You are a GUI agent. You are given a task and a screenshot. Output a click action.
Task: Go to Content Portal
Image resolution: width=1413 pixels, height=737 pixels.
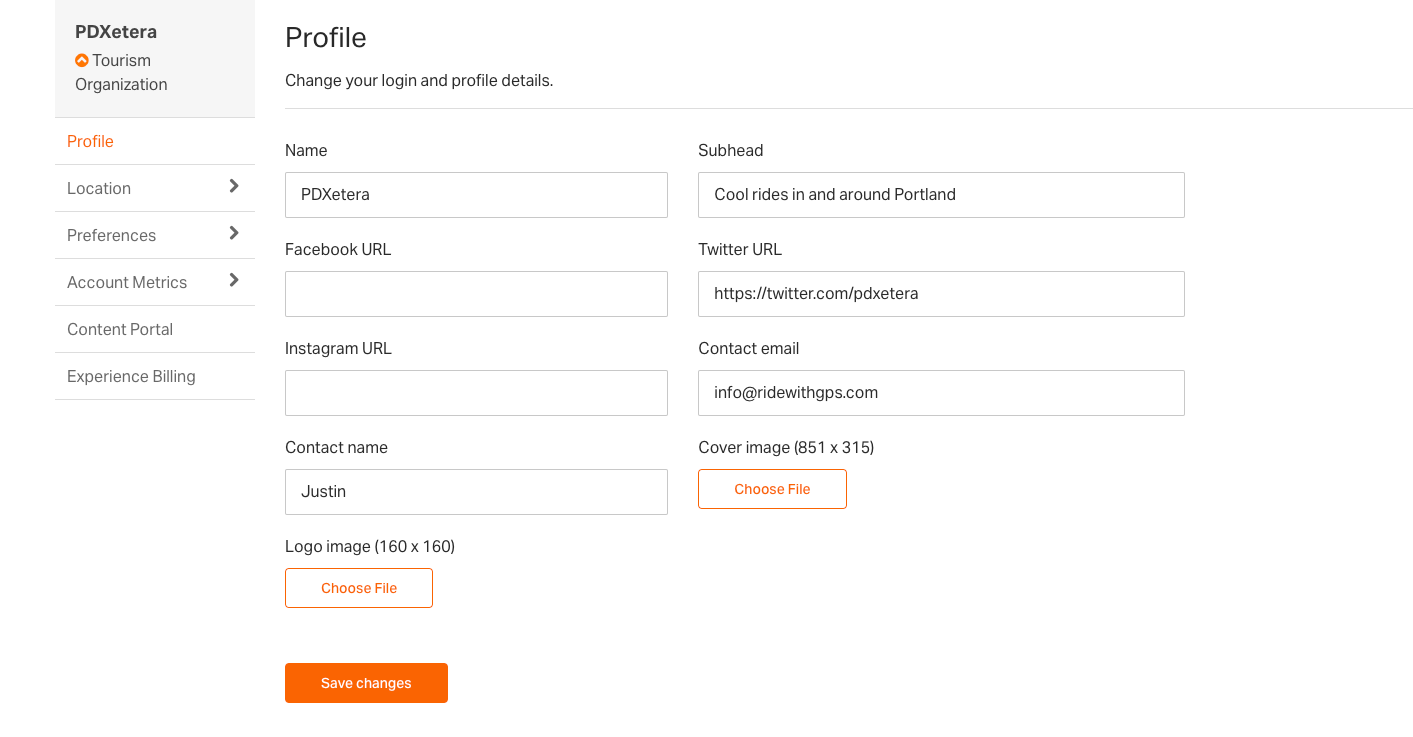point(155,329)
